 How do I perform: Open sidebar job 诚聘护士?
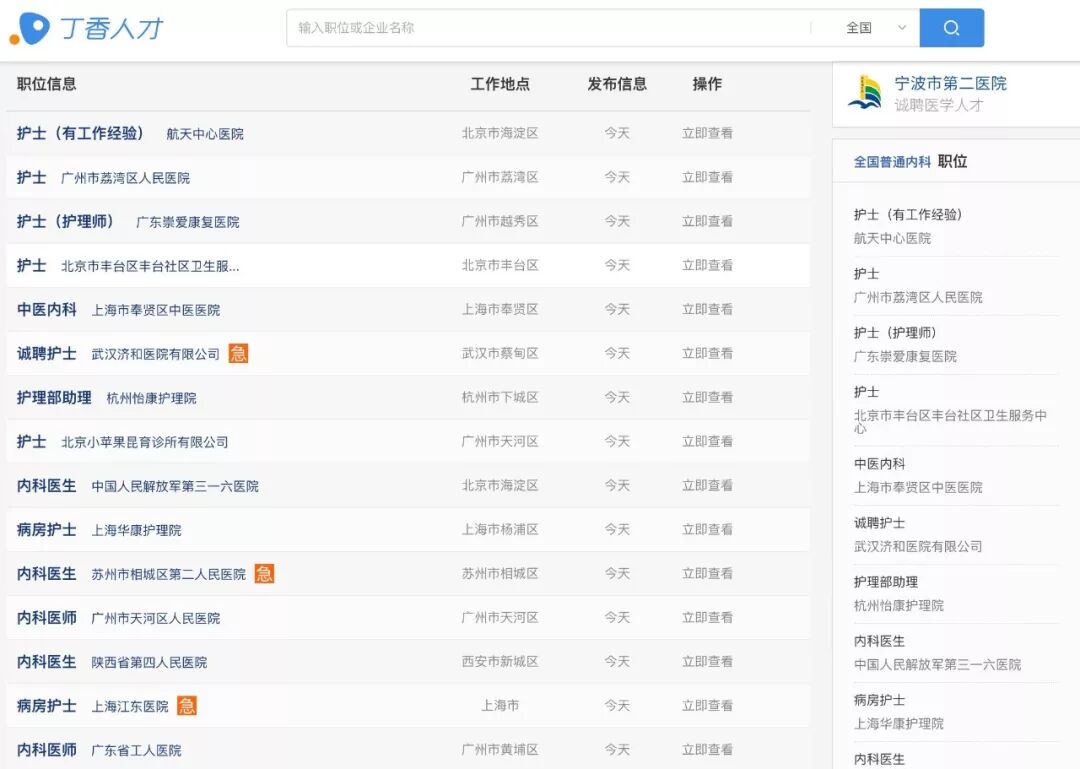click(x=880, y=523)
